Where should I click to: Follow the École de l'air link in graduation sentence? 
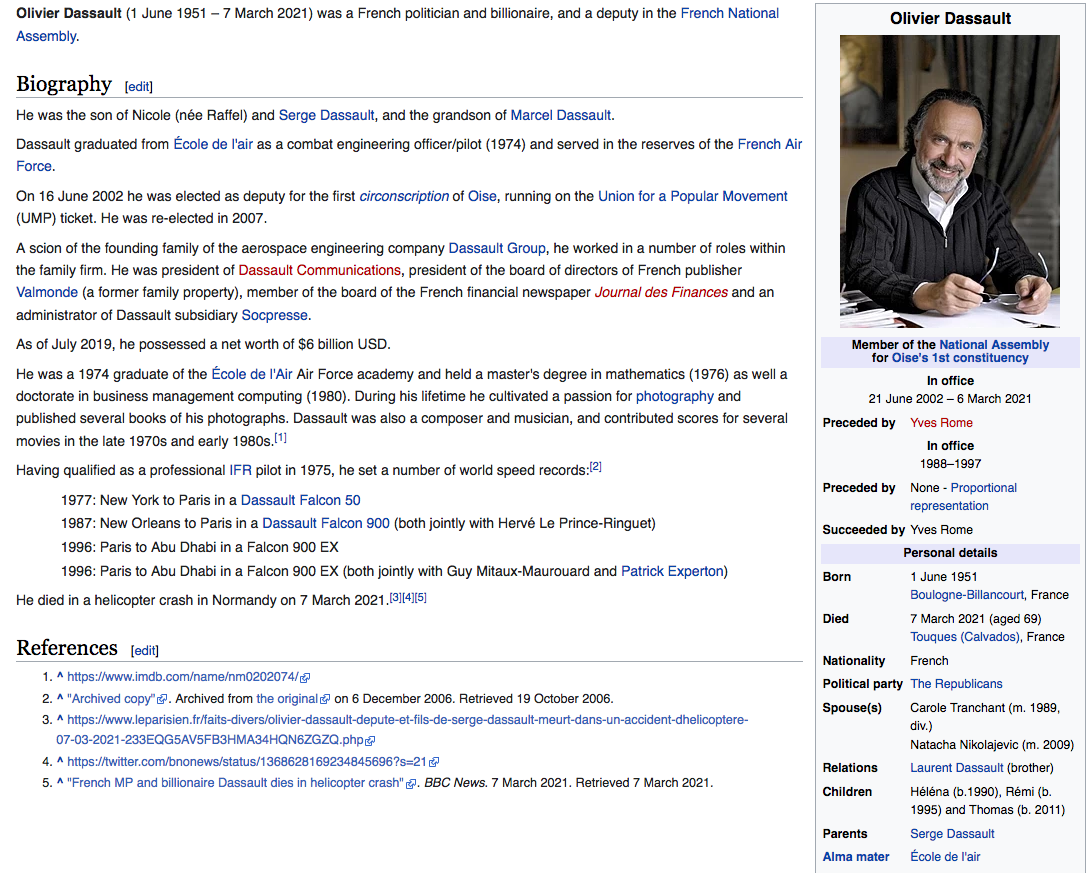pyautogui.click(x=213, y=145)
